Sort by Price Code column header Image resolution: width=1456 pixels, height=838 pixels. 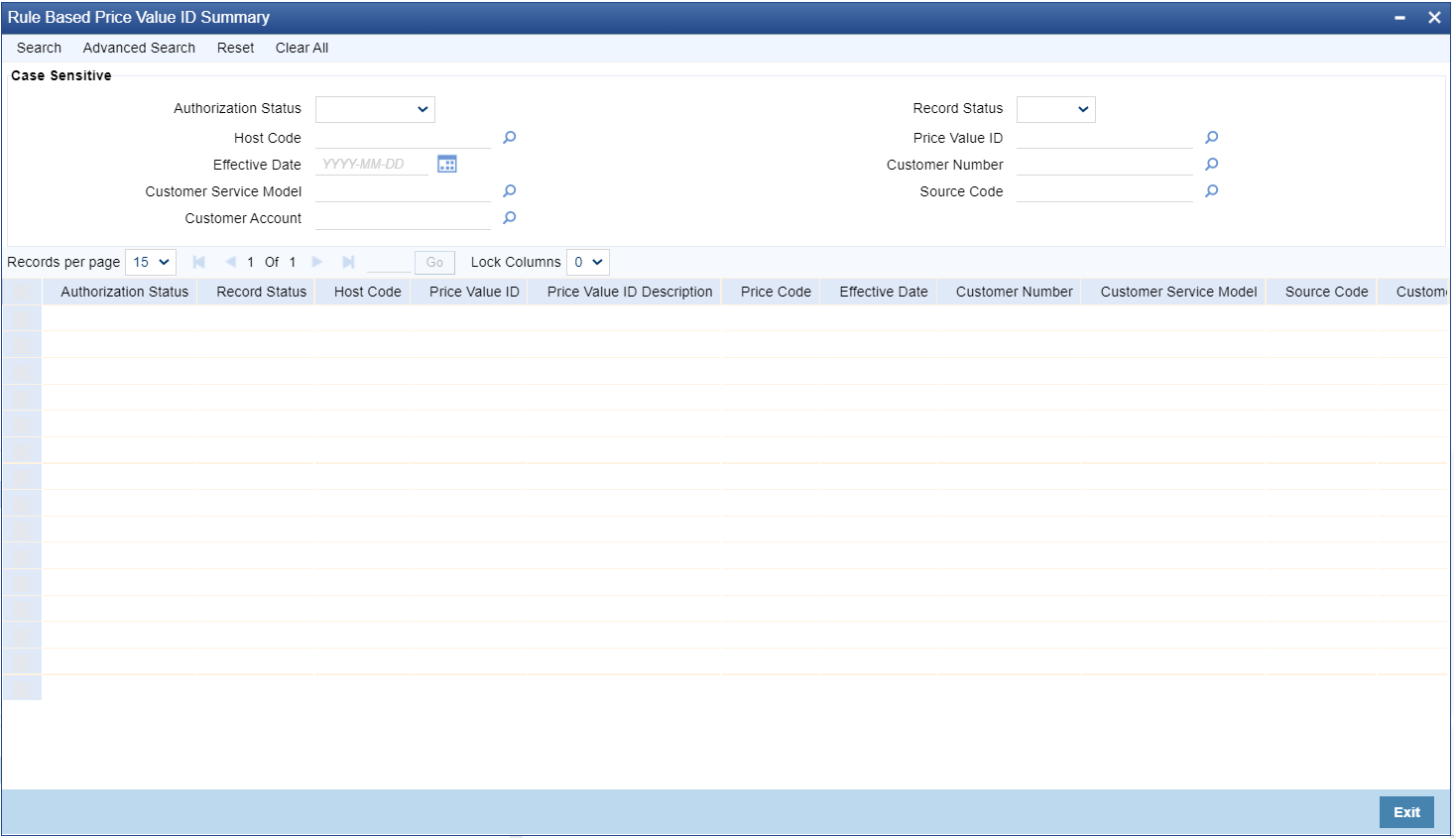click(776, 292)
